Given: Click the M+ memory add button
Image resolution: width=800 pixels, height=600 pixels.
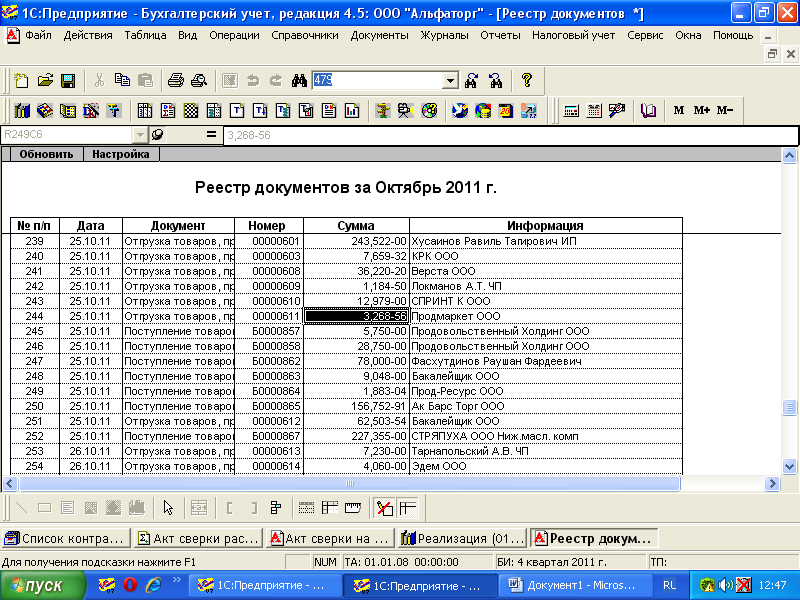Looking at the screenshot, I should click(x=702, y=110).
